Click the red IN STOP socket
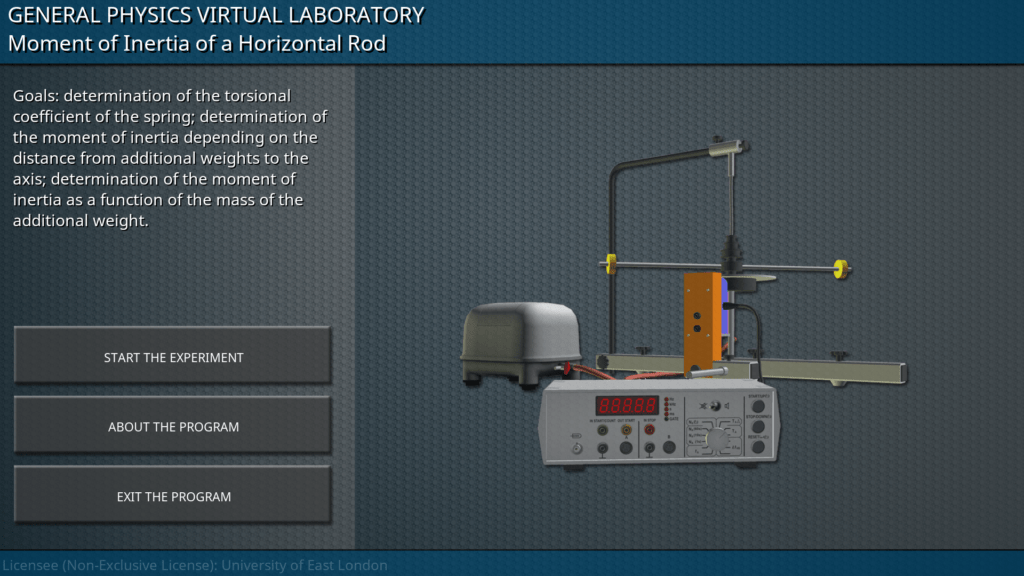 point(649,431)
